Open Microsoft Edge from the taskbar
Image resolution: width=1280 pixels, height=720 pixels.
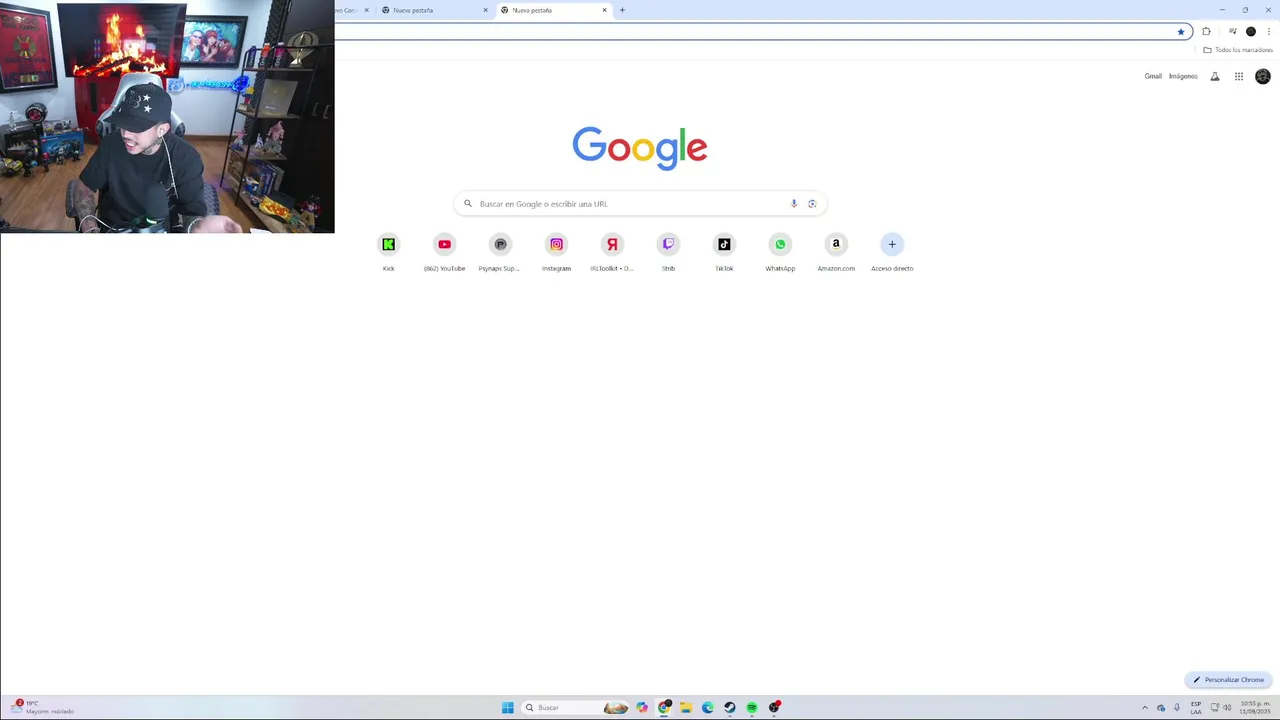tap(708, 708)
